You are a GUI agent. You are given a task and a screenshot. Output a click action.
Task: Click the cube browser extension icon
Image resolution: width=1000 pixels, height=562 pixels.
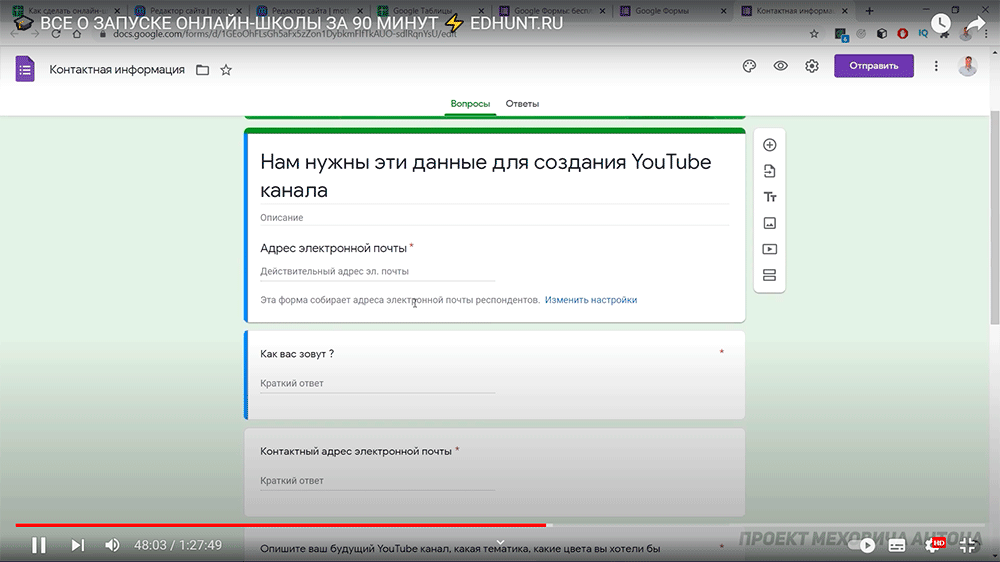882,34
